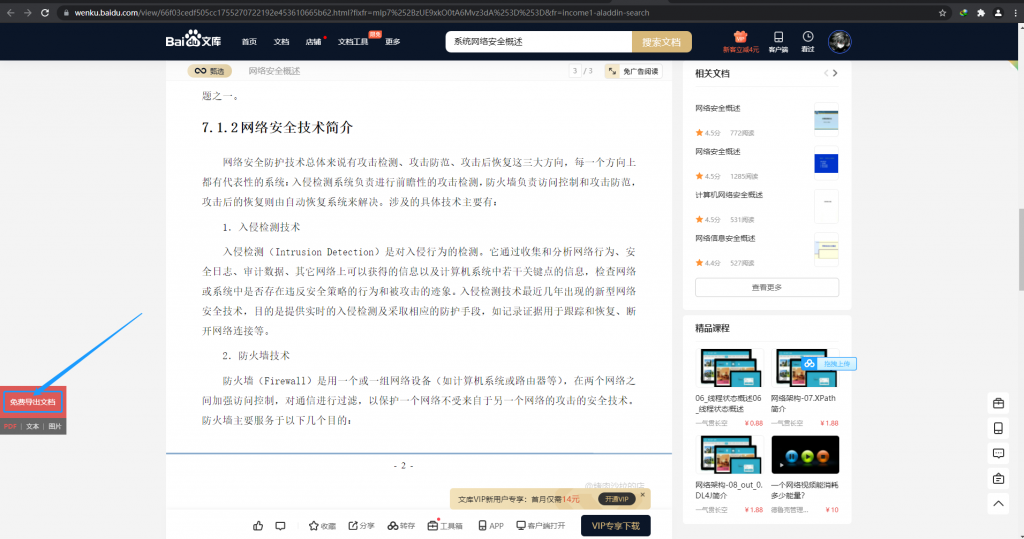Click the Baidu Wenku logo
The height and width of the screenshot is (539, 1024).
pyautogui.click(x=193, y=39)
